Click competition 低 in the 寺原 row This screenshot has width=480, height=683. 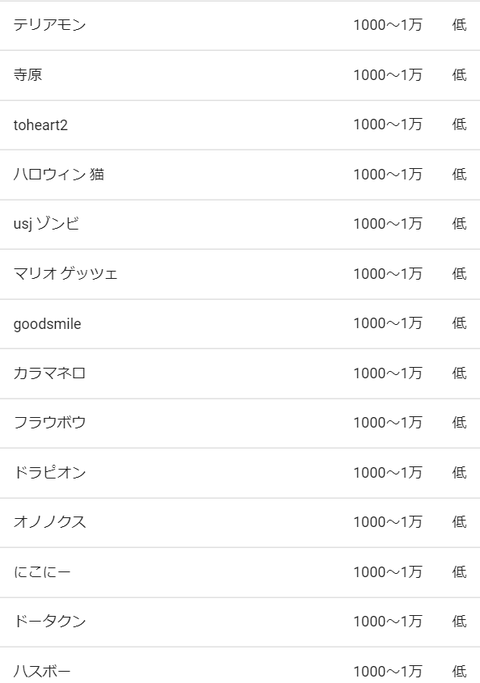[459, 75]
